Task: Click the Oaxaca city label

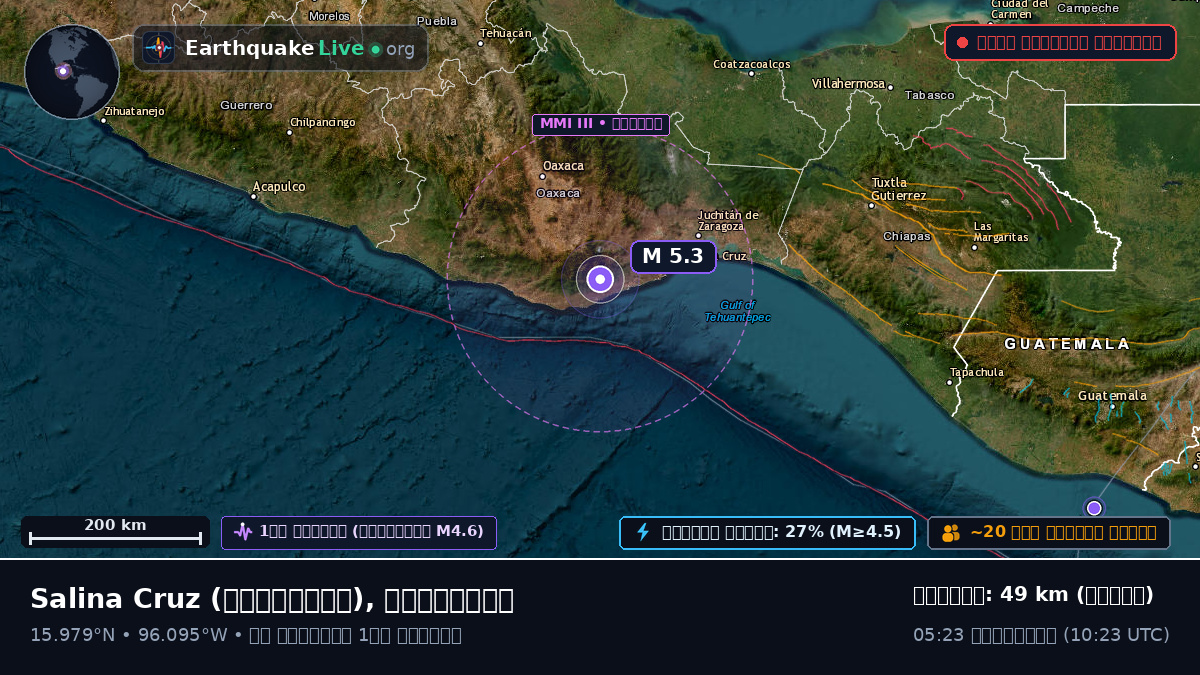Action: pos(563,166)
